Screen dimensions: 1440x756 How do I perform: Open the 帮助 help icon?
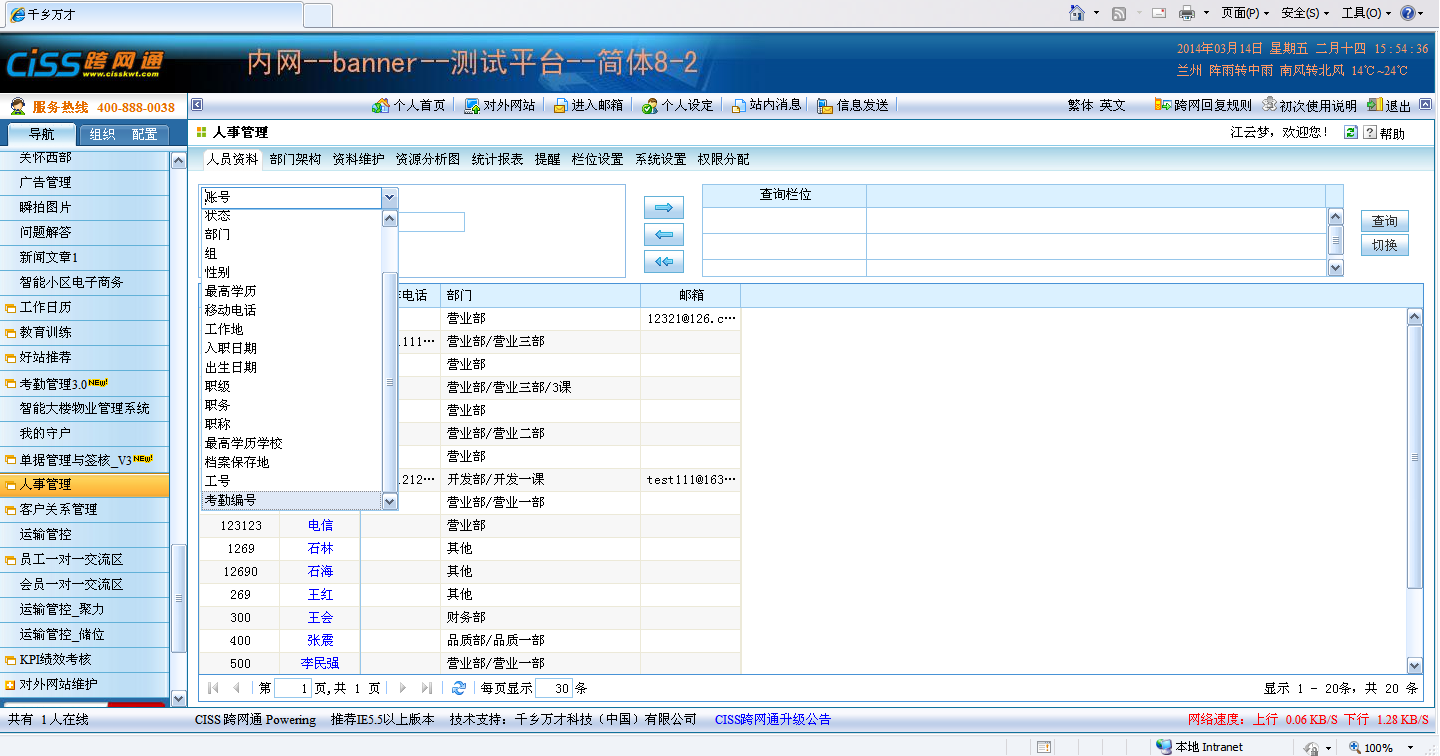(1370, 133)
